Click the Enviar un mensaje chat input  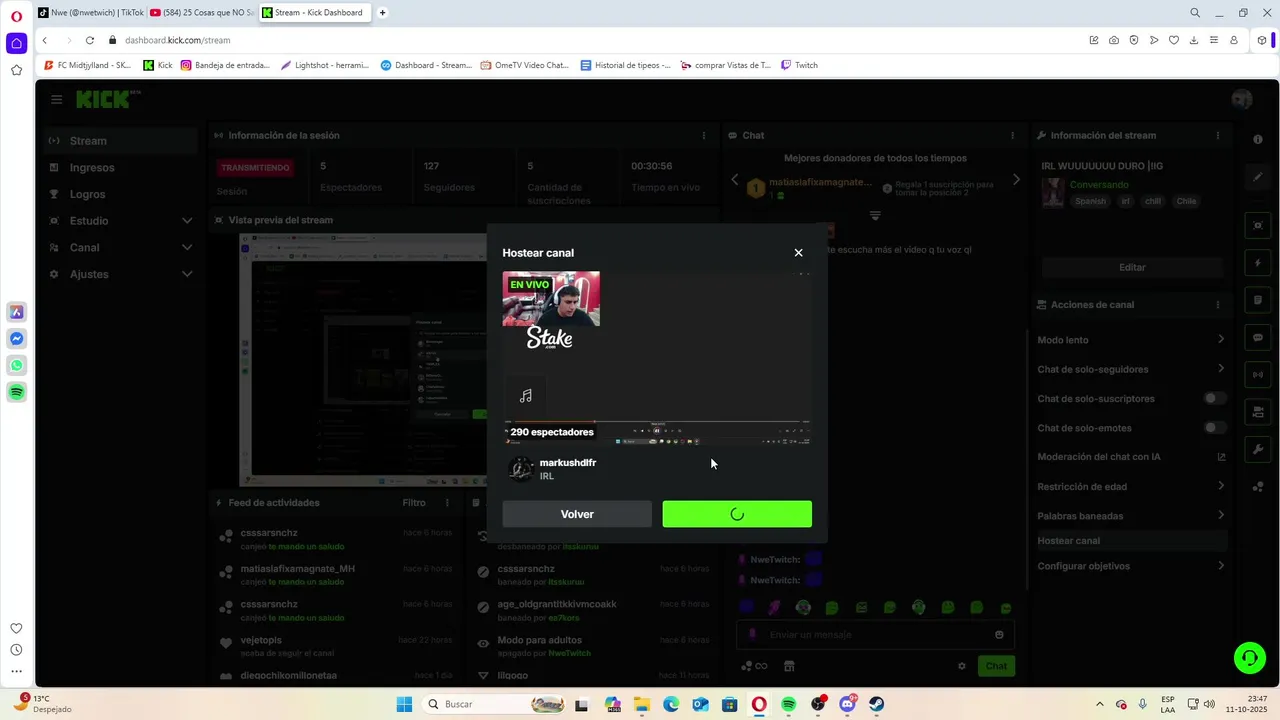click(875, 634)
